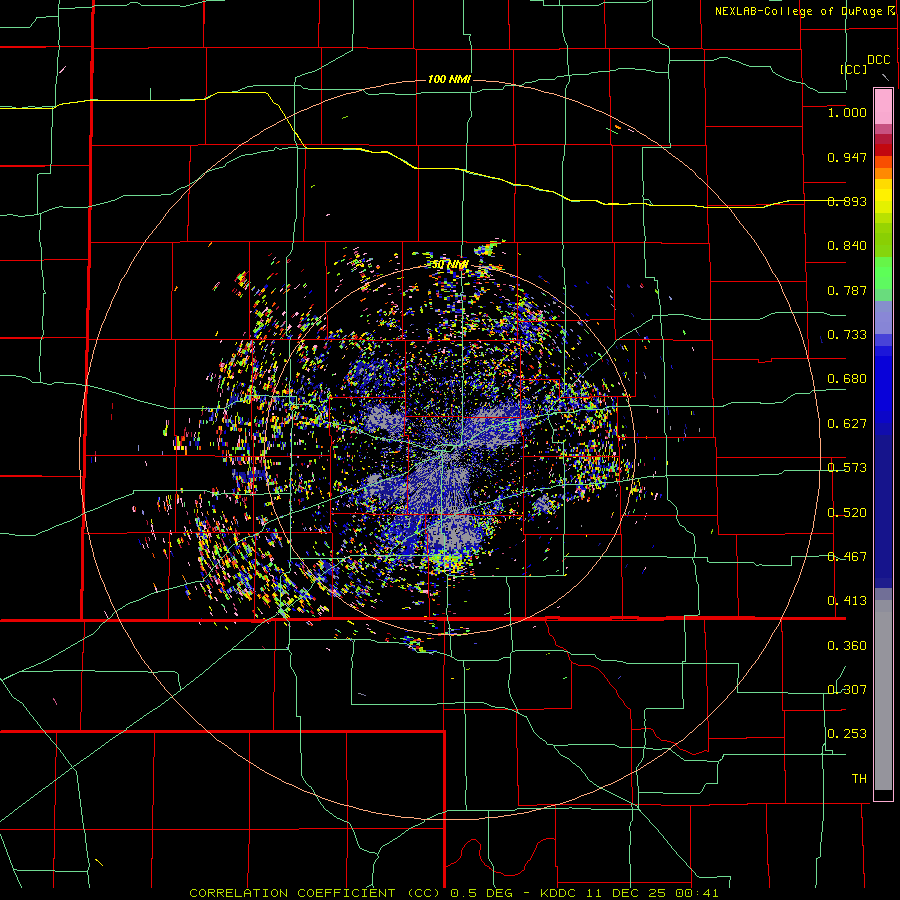The image size is (900, 900).
Task: Pick the pink top segment of color bar
Action: click(x=883, y=107)
